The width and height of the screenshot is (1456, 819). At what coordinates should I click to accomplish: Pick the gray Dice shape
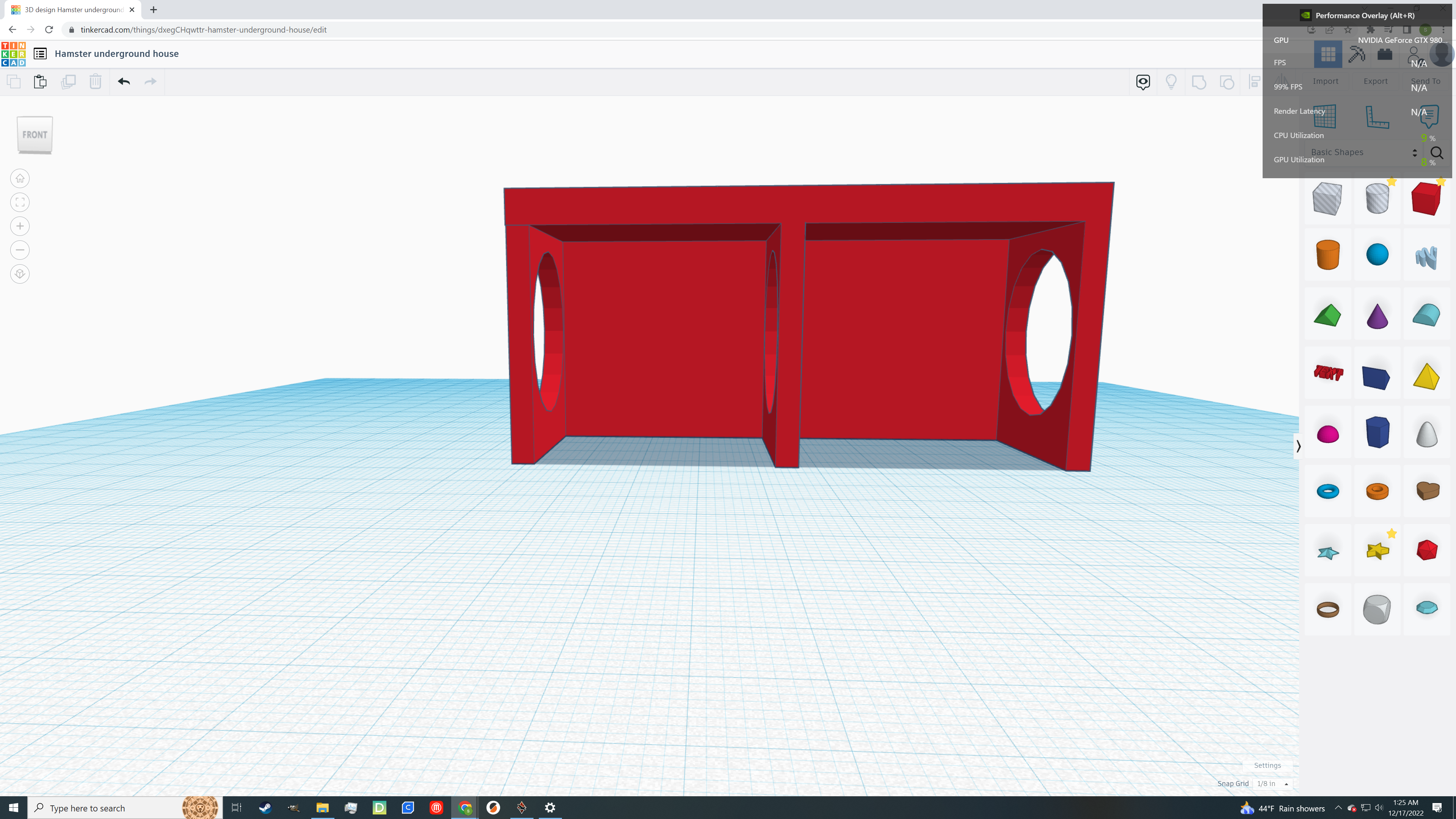[x=1377, y=609]
